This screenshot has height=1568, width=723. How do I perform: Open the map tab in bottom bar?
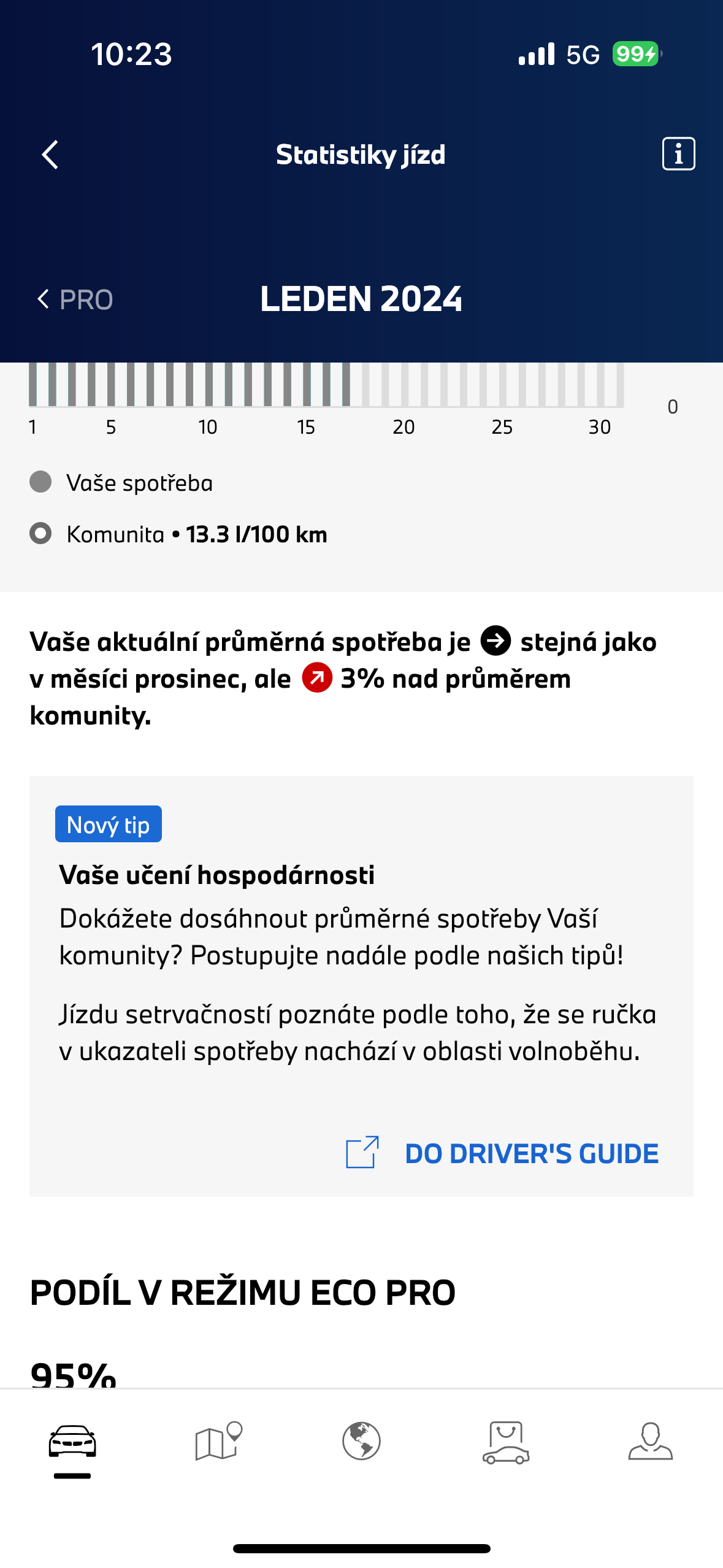click(x=218, y=1442)
